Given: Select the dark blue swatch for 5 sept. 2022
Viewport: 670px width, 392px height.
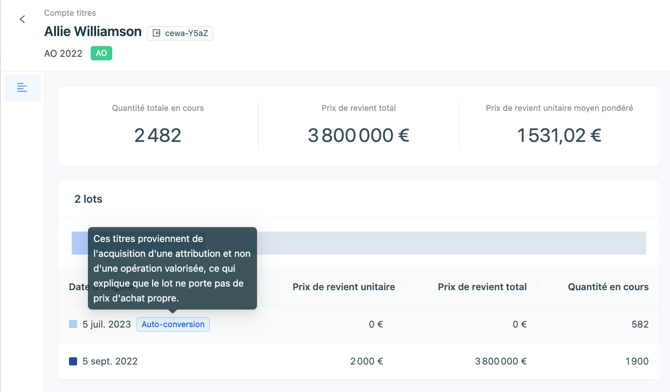Looking at the screenshot, I should point(73,361).
